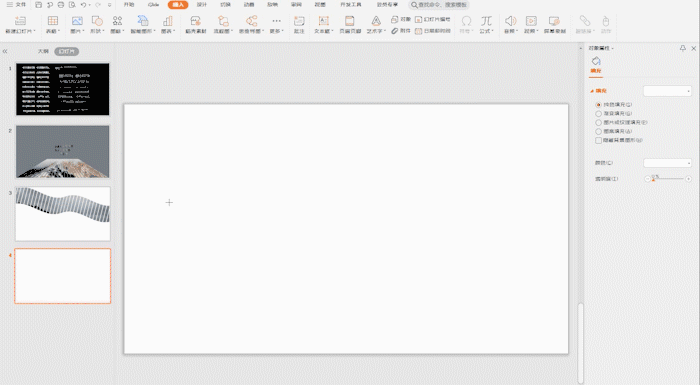Open the Transitions ribbon tab
Viewport: 700px width, 385px height.
point(225,5)
